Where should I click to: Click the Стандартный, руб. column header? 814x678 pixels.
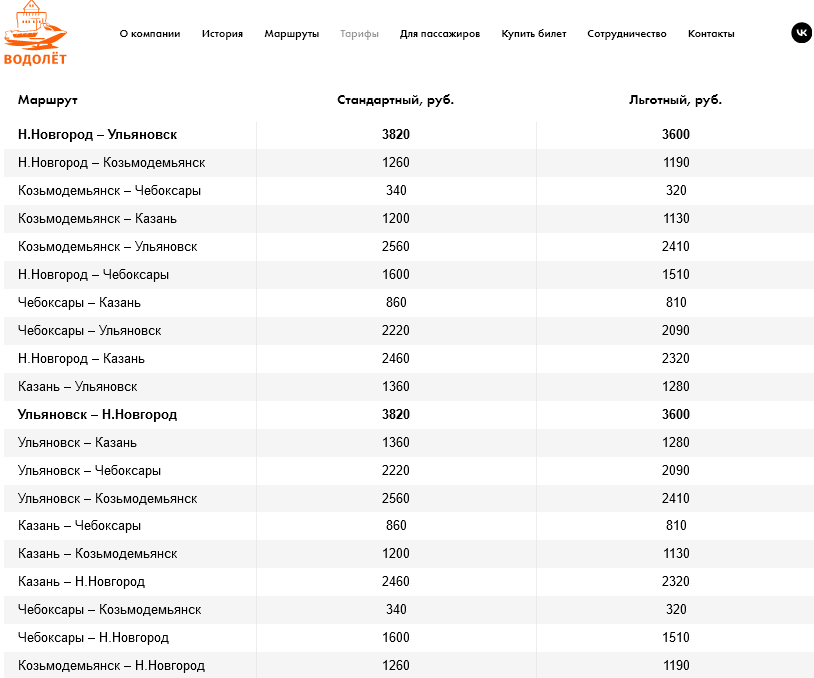(396, 100)
